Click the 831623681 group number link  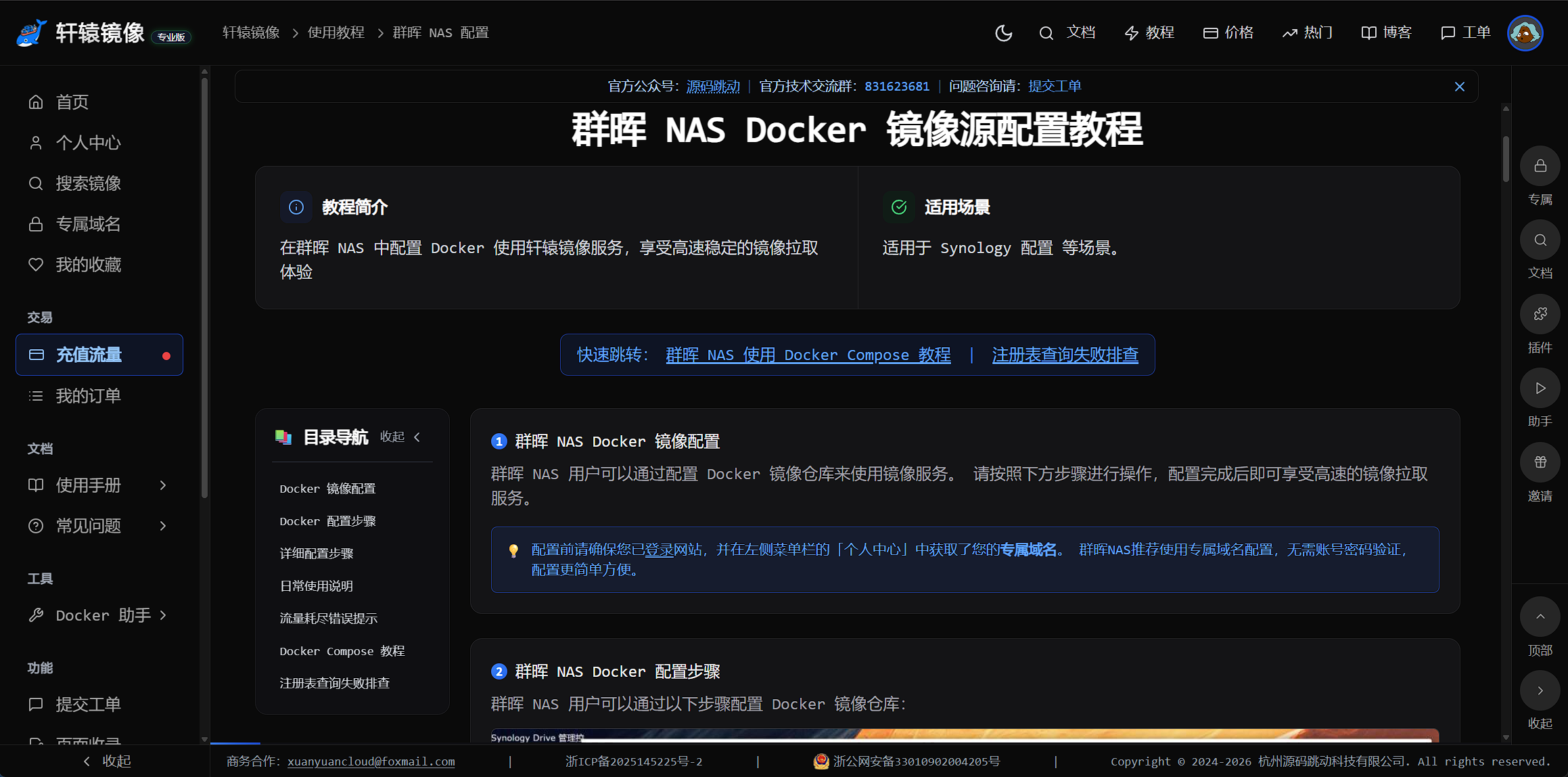(897, 87)
